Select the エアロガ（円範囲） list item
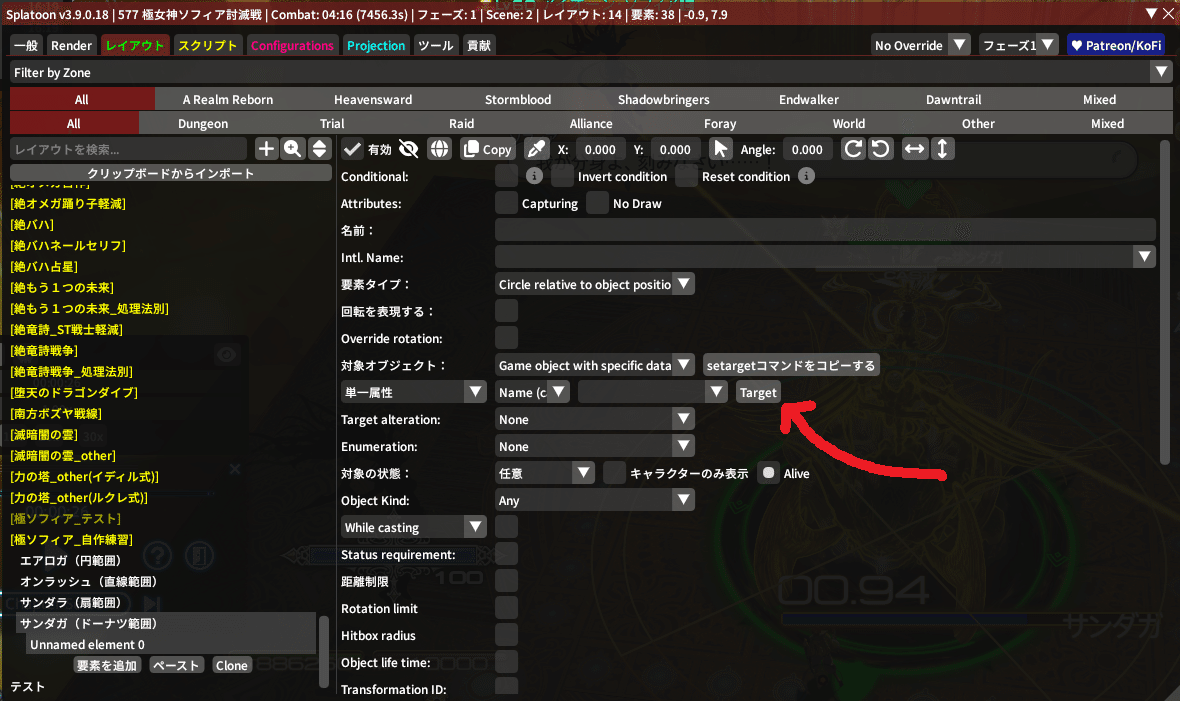 tap(71, 560)
